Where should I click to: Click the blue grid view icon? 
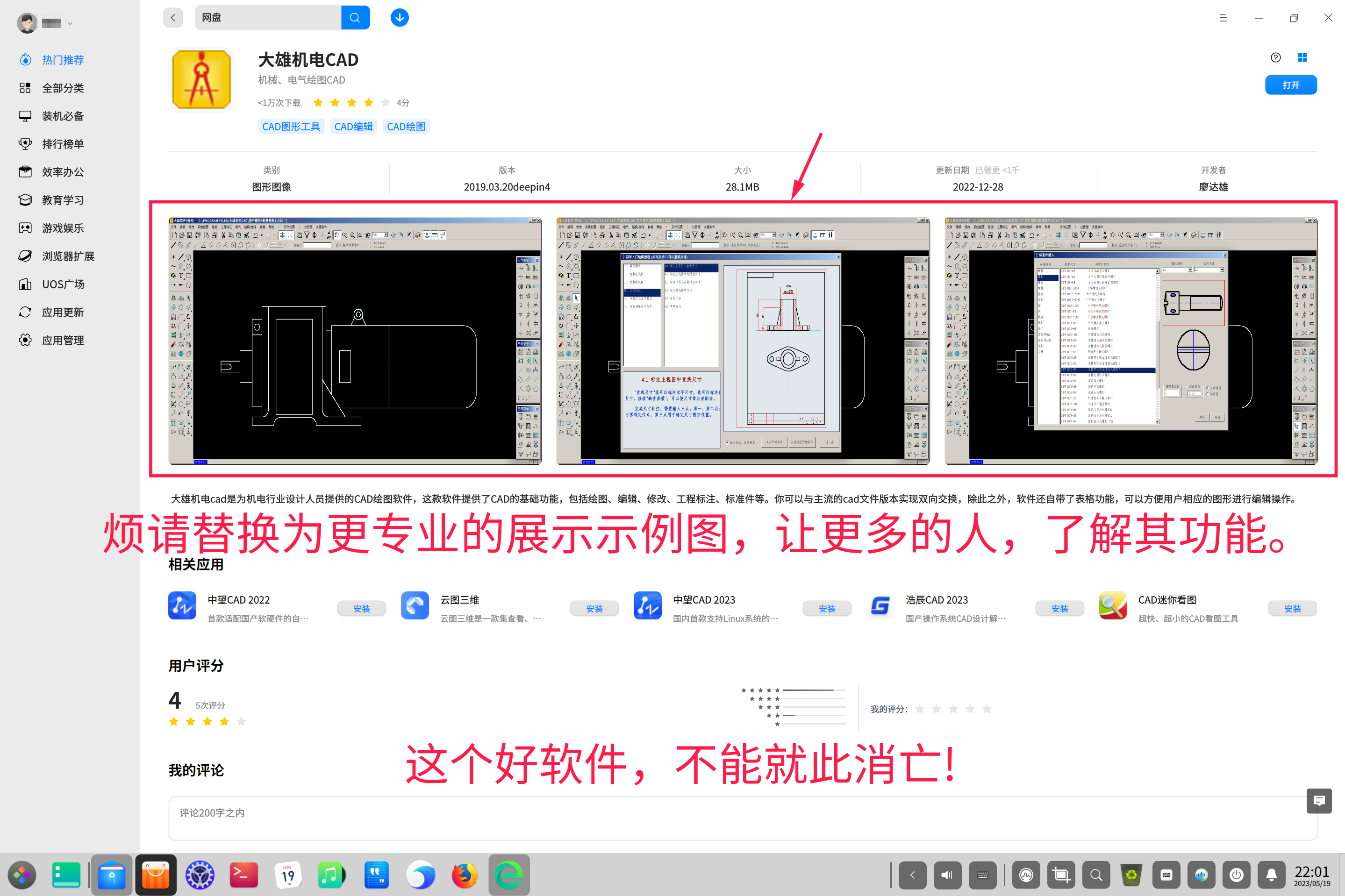1302,57
